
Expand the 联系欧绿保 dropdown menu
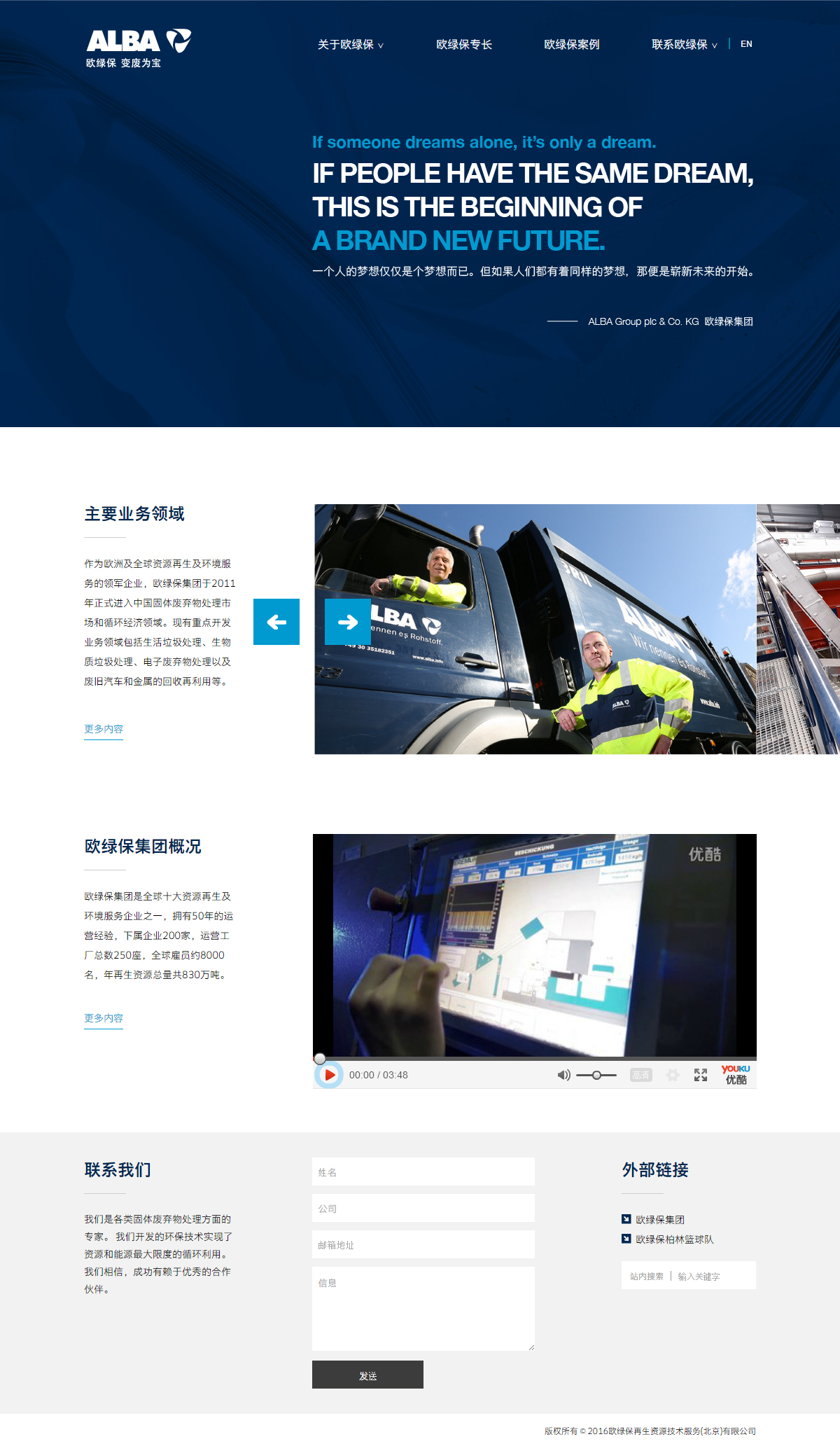(684, 45)
